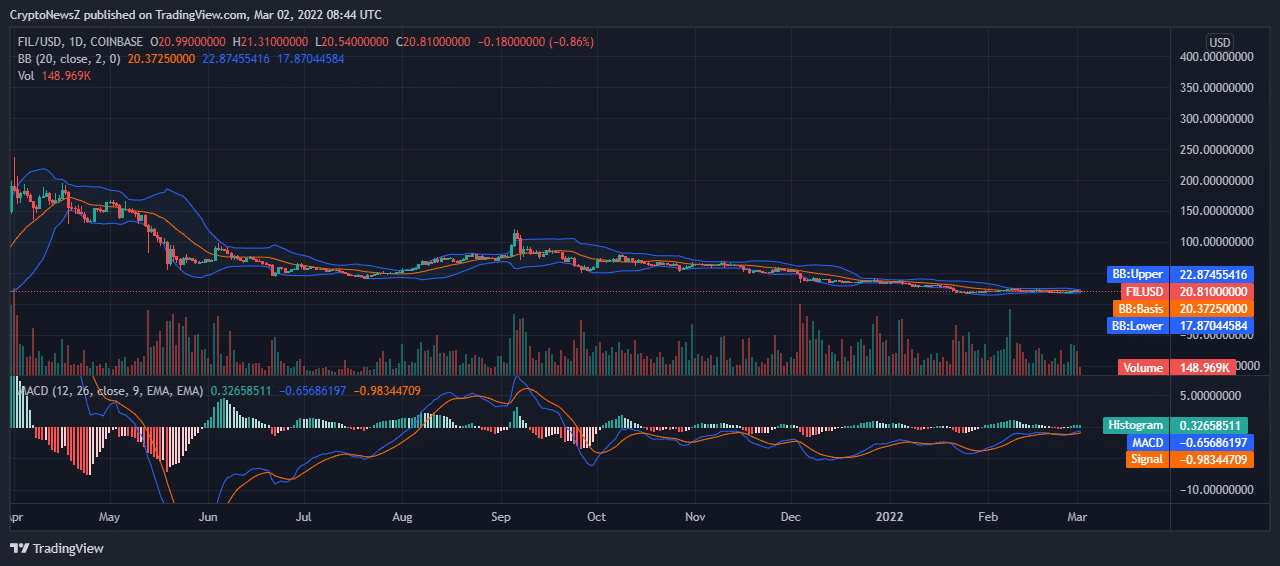Click the Histogram axis label
The height and width of the screenshot is (566, 1280).
[1136, 425]
